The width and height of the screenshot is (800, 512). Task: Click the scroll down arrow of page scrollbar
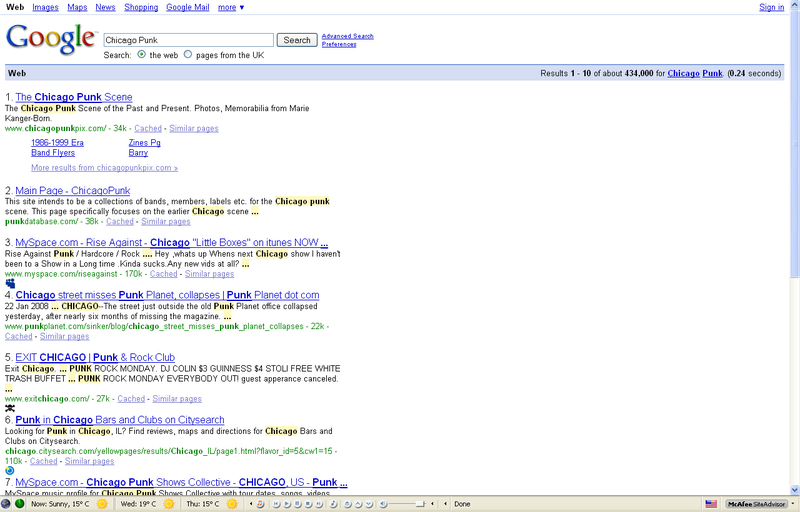click(x=795, y=490)
